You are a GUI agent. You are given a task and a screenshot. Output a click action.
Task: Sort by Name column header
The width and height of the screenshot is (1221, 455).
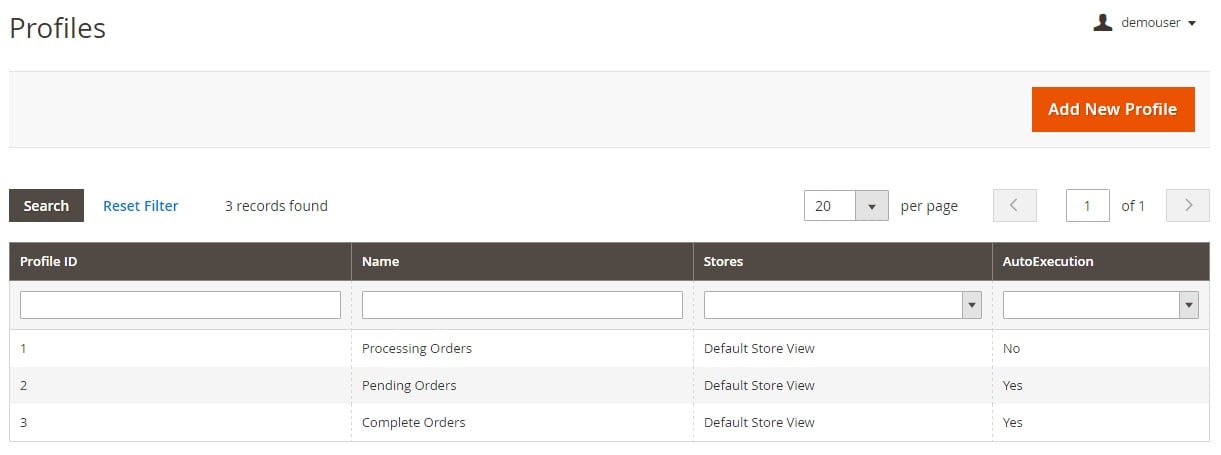click(x=380, y=261)
